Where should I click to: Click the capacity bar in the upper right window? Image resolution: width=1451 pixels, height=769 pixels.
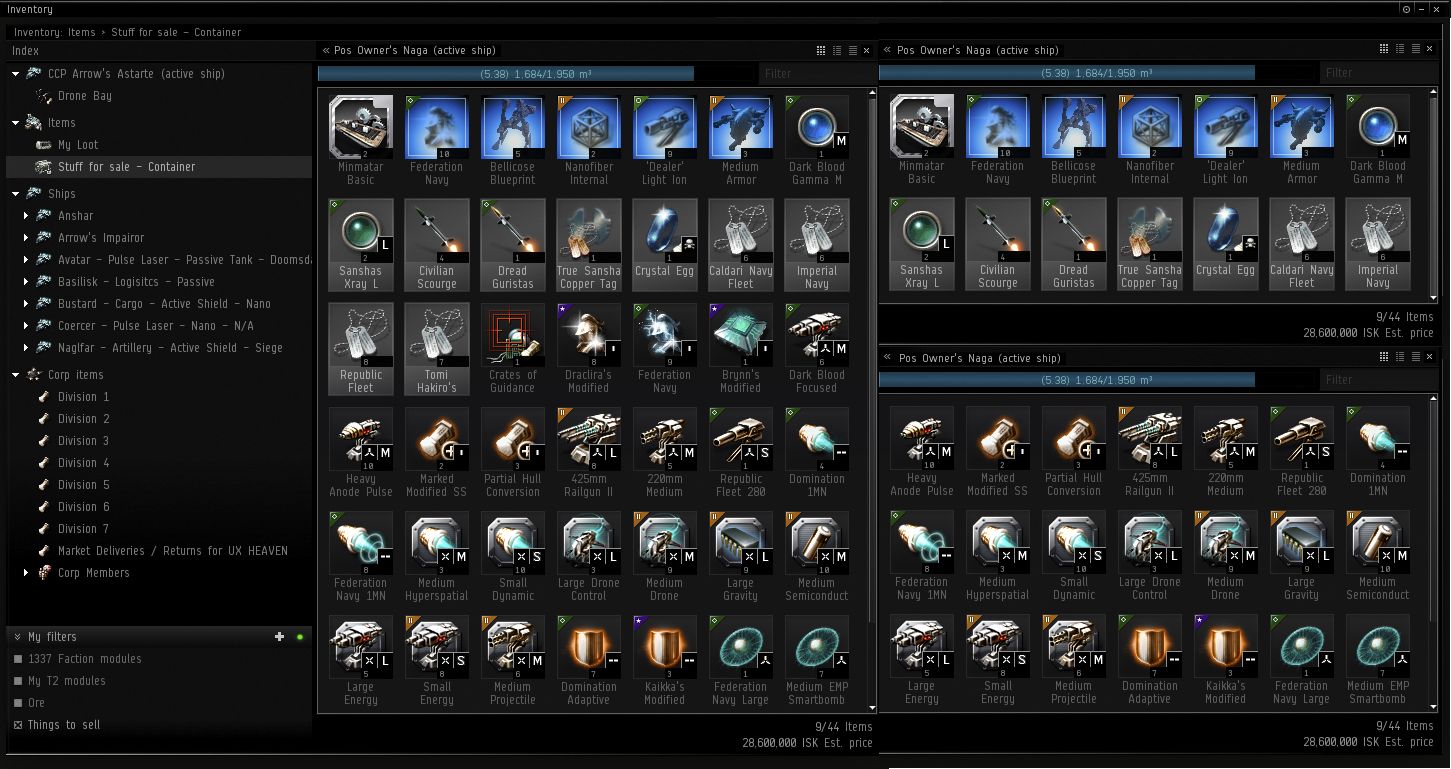[x=1098, y=72]
